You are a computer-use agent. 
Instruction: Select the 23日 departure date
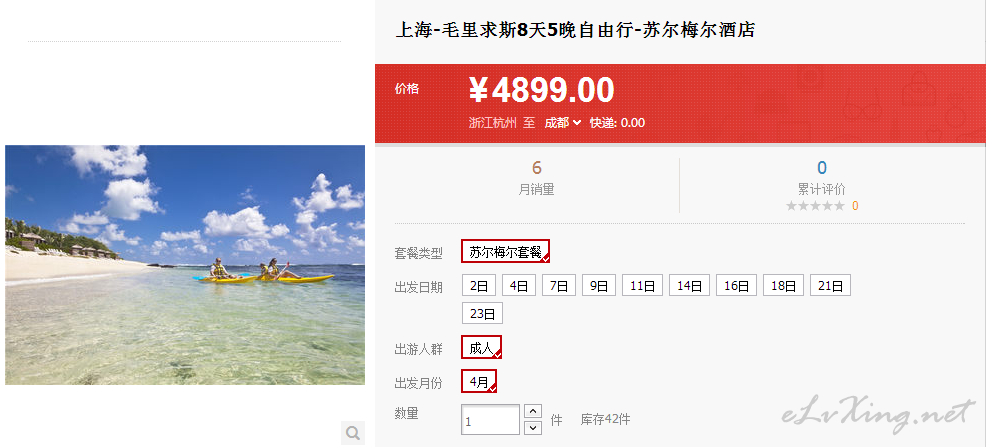point(482,313)
